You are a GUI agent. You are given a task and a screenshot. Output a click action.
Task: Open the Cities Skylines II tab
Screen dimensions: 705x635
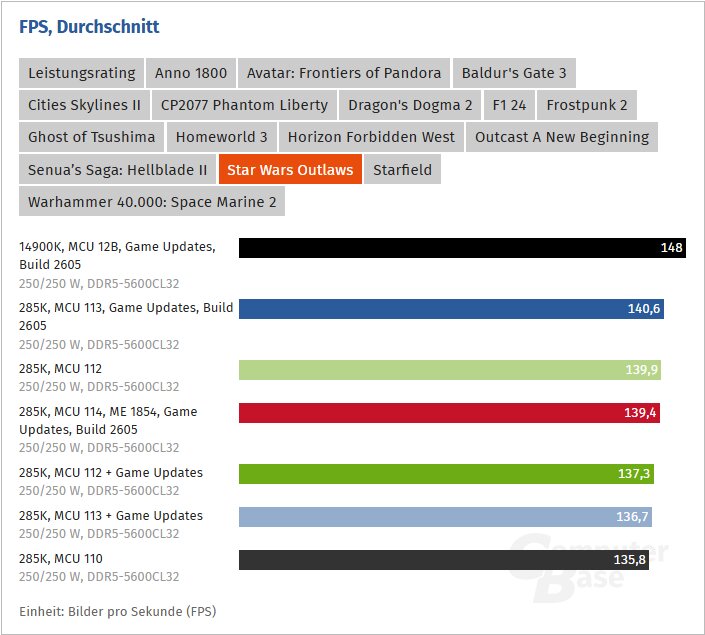(x=84, y=105)
